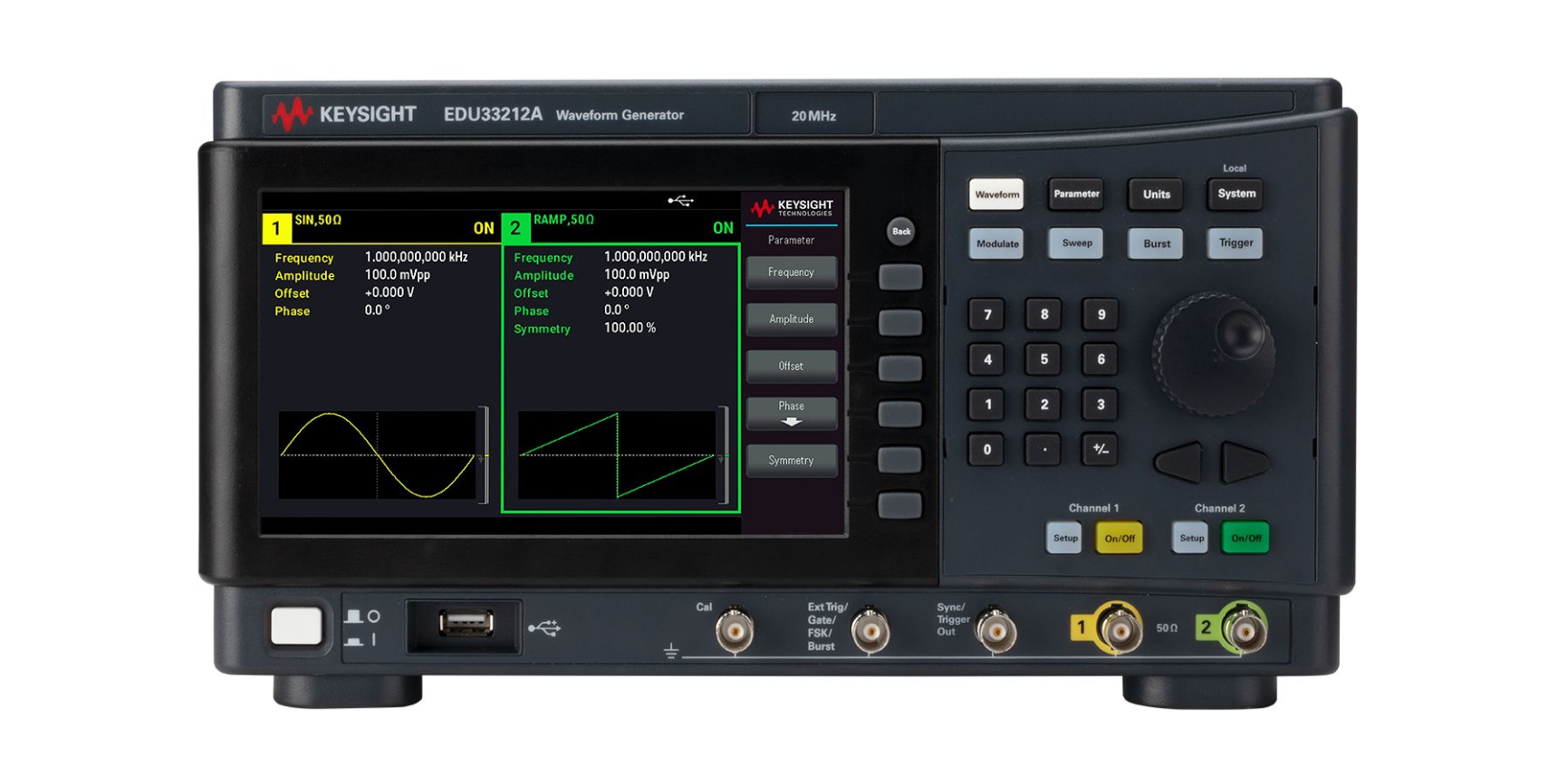Tap numeric keypad digit 8

pyautogui.click(x=1044, y=314)
